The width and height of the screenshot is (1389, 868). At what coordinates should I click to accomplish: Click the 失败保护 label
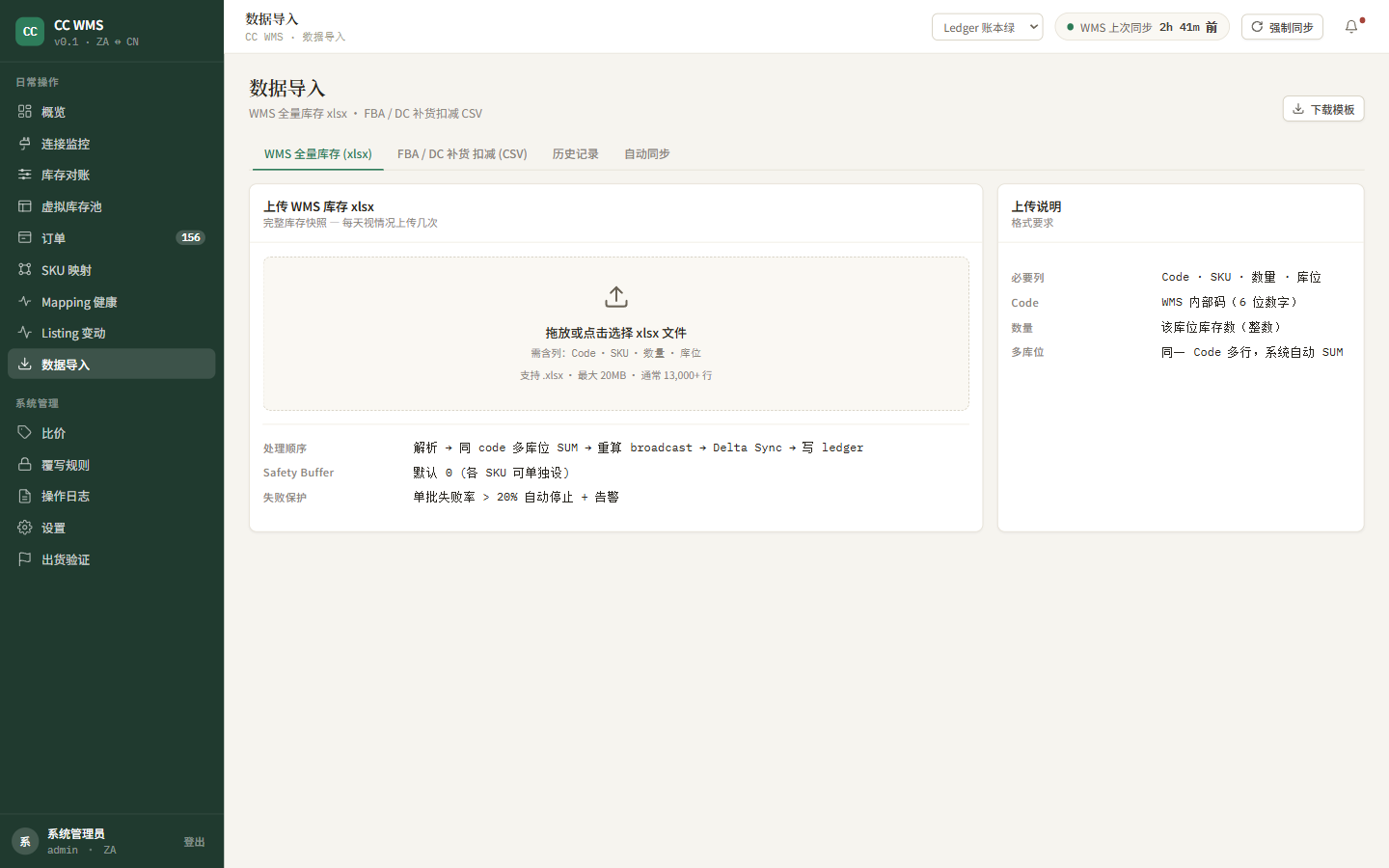tap(285, 498)
